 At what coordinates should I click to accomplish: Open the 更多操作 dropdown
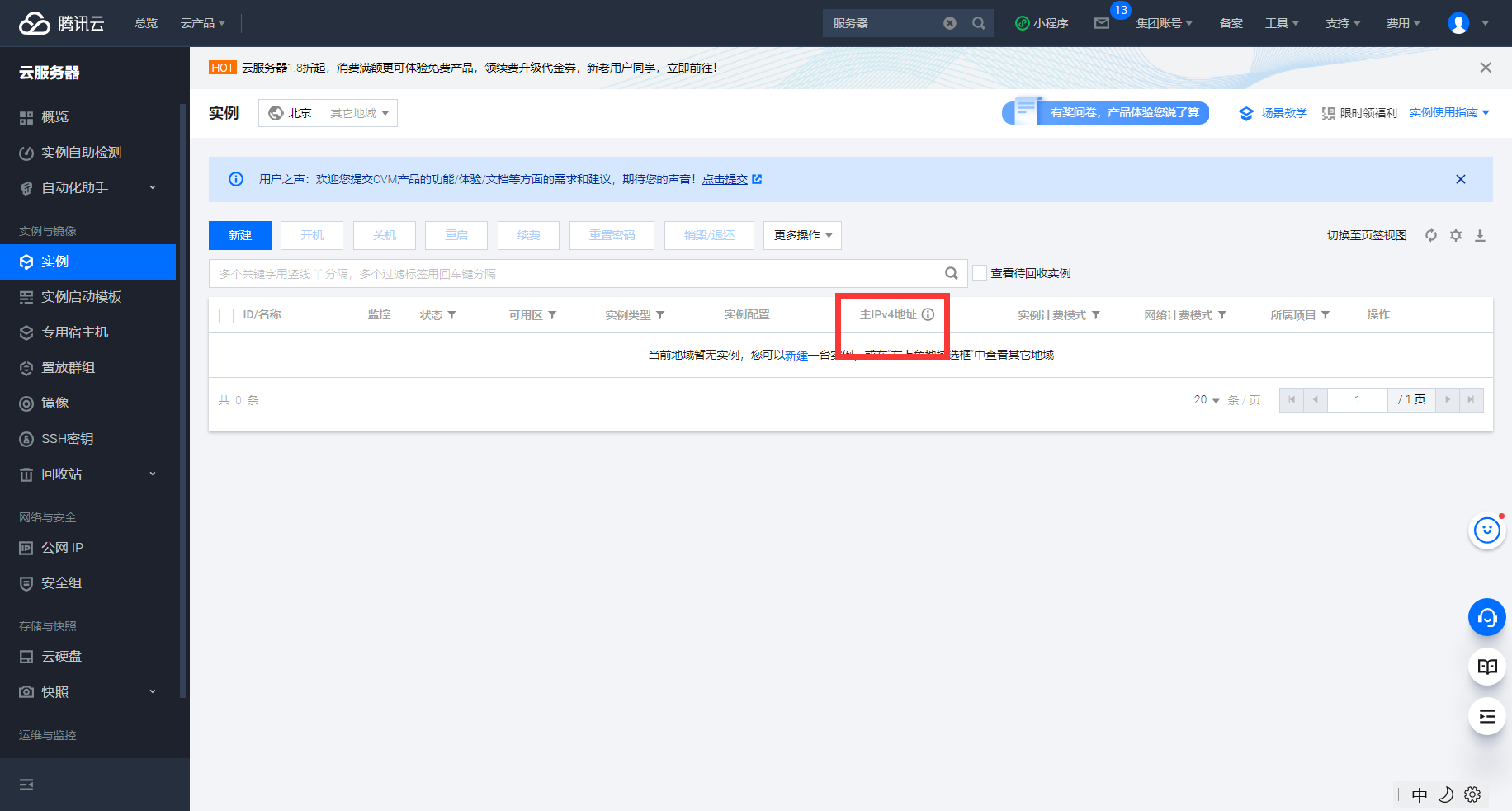(801, 235)
